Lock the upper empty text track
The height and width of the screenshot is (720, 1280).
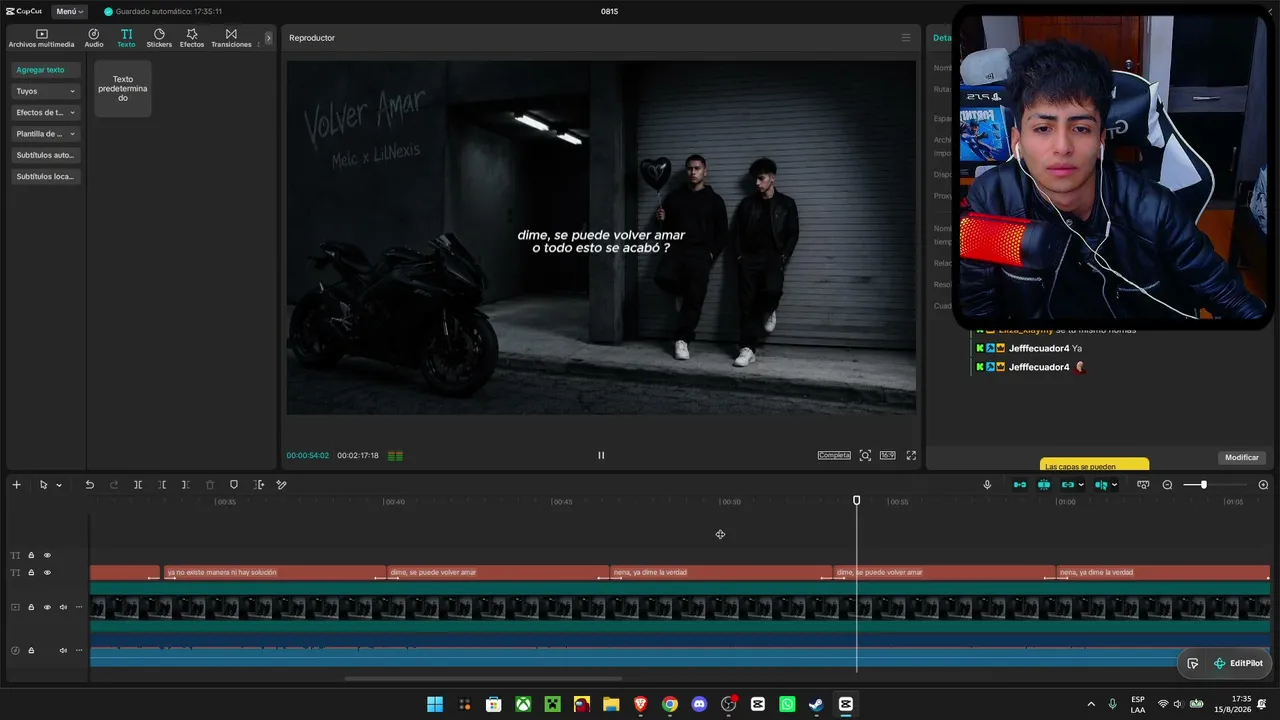click(x=31, y=555)
